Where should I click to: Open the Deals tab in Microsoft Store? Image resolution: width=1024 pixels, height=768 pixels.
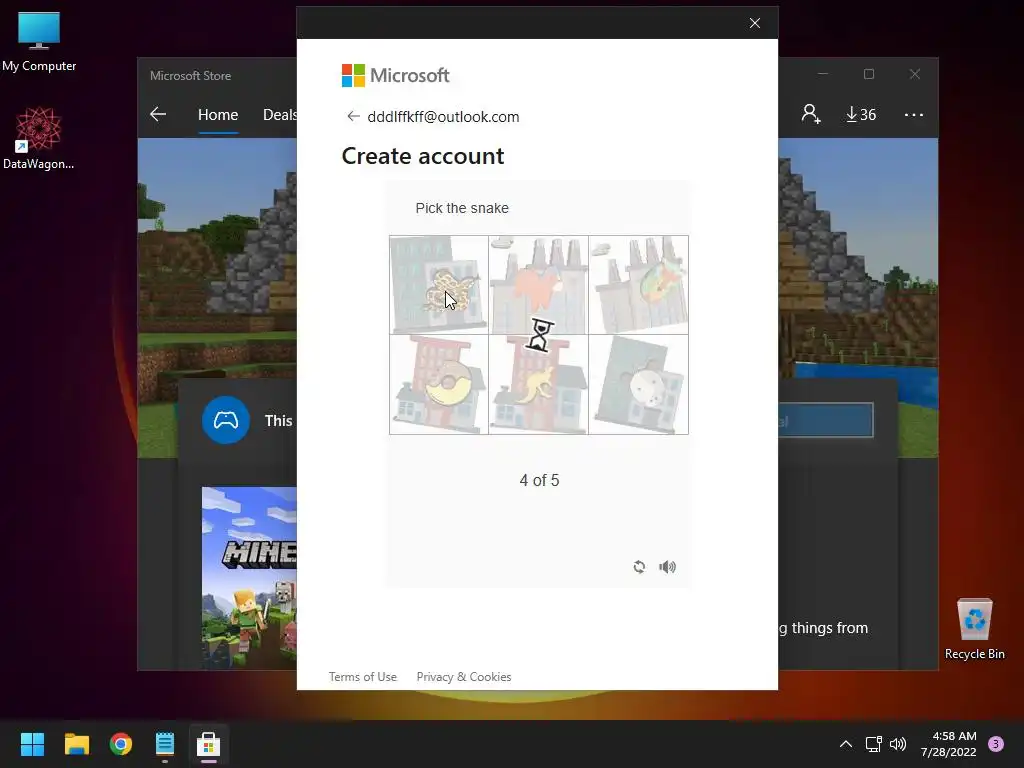coord(280,115)
